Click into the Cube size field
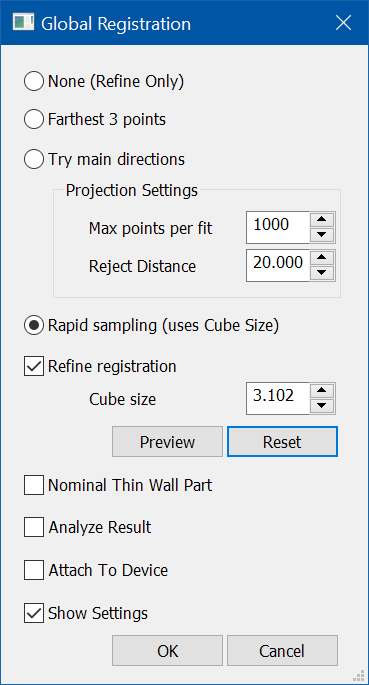 click(278, 398)
